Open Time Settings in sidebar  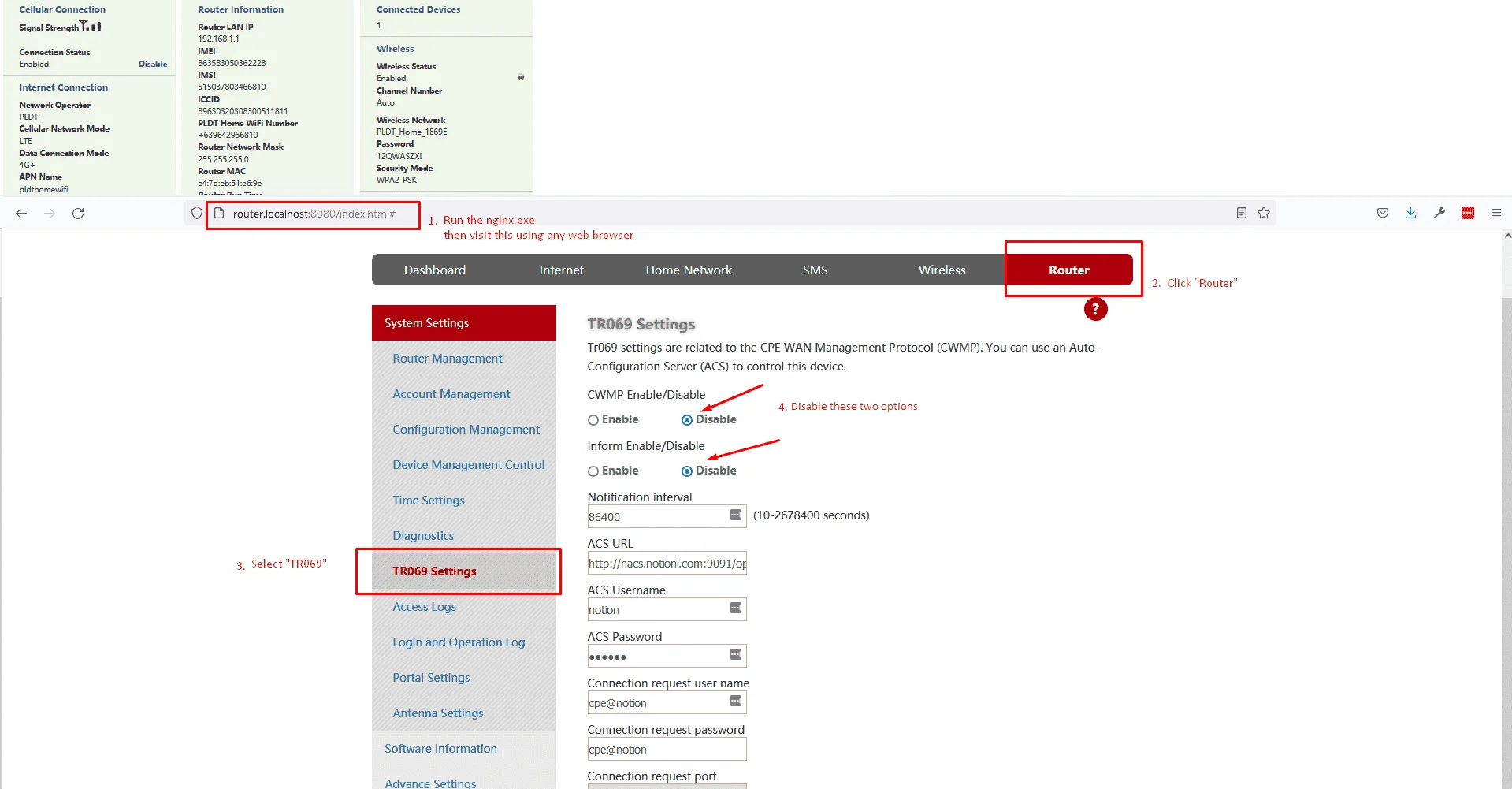429,501
